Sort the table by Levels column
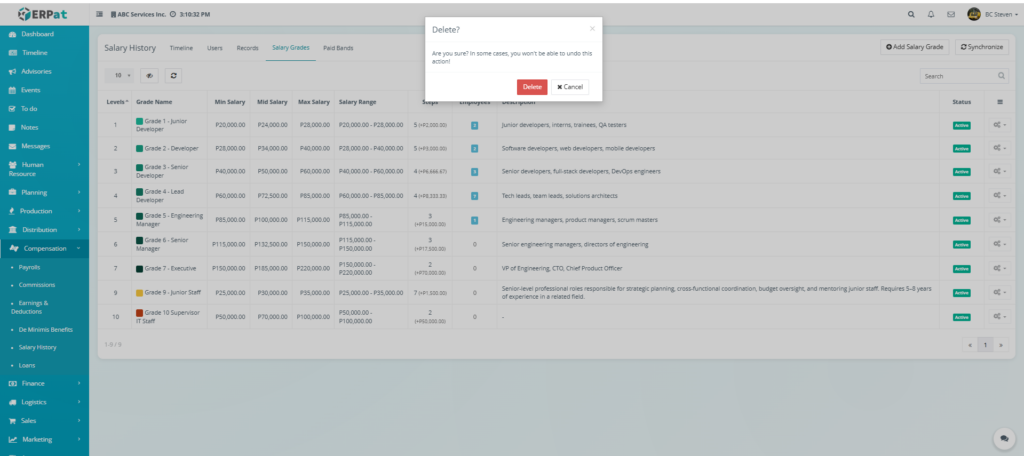1024x456 pixels. pos(117,102)
